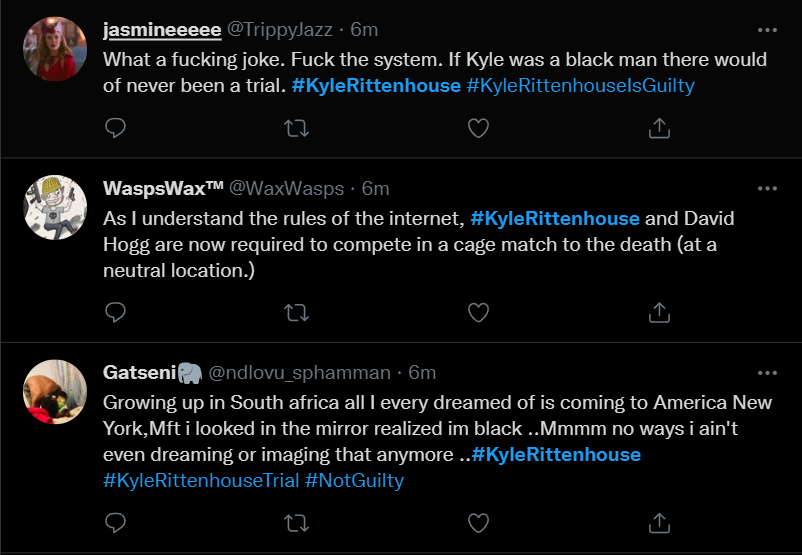Reply to Gatseni's tweet
This screenshot has height=555, width=802.
tap(115, 522)
